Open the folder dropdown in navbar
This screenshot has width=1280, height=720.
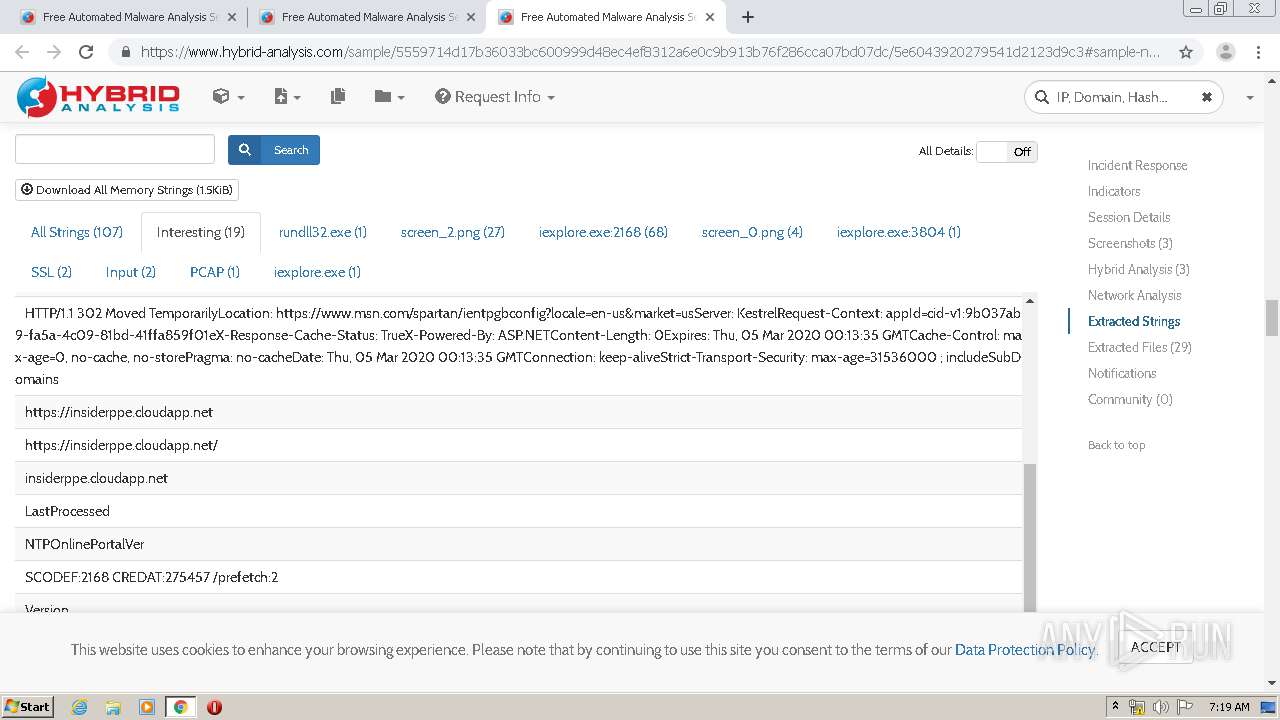389,96
